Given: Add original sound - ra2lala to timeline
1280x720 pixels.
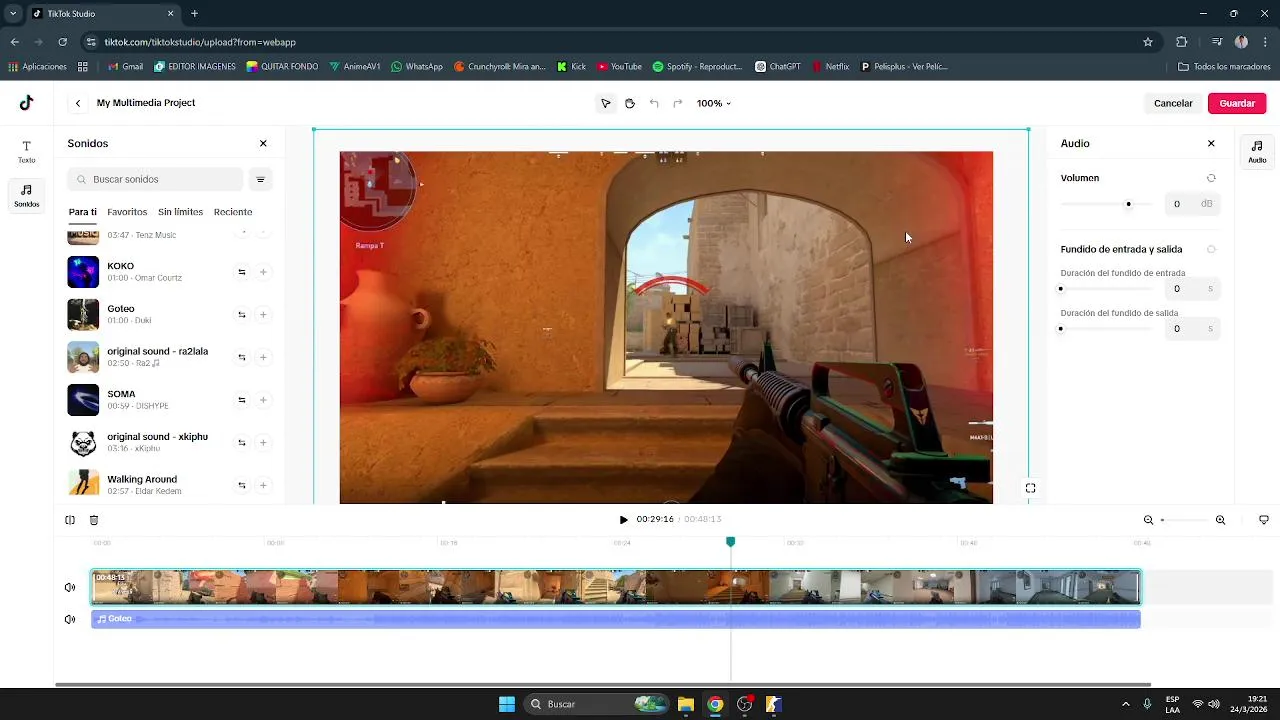Looking at the screenshot, I should pos(263,357).
